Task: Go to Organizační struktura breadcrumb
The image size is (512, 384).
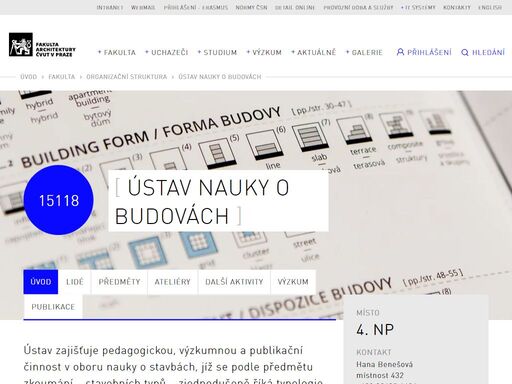Action: click(127, 77)
